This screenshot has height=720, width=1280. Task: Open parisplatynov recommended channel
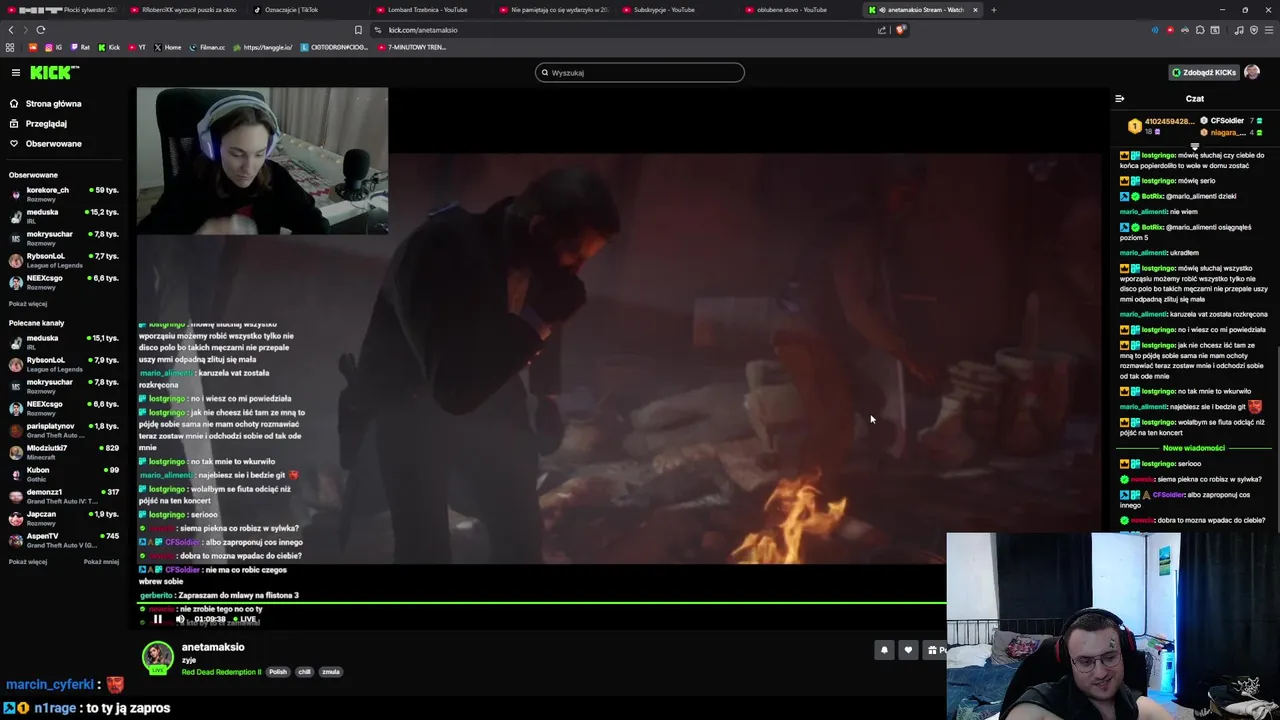pyautogui.click(x=64, y=430)
